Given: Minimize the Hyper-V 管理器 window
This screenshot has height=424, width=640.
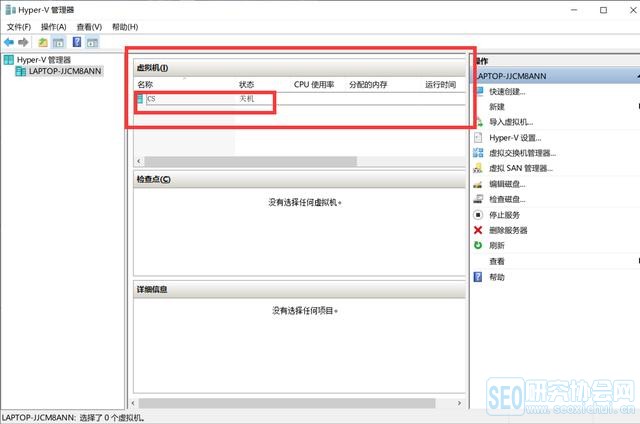Looking at the screenshot, I should point(574,10).
